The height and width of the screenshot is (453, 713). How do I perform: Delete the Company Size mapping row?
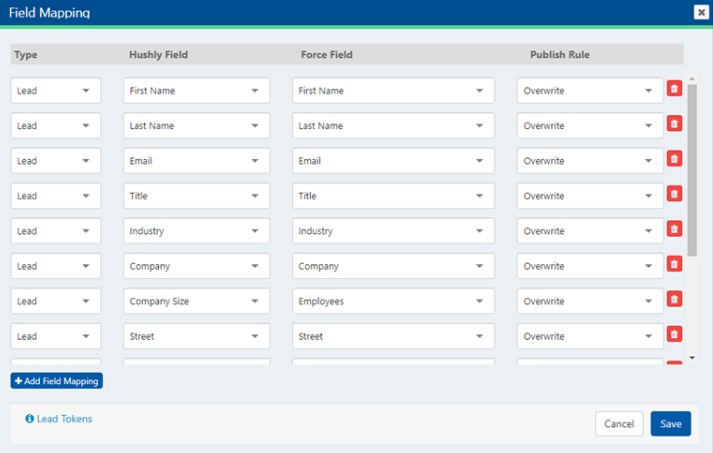pyautogui.click(x=674, y=299)
